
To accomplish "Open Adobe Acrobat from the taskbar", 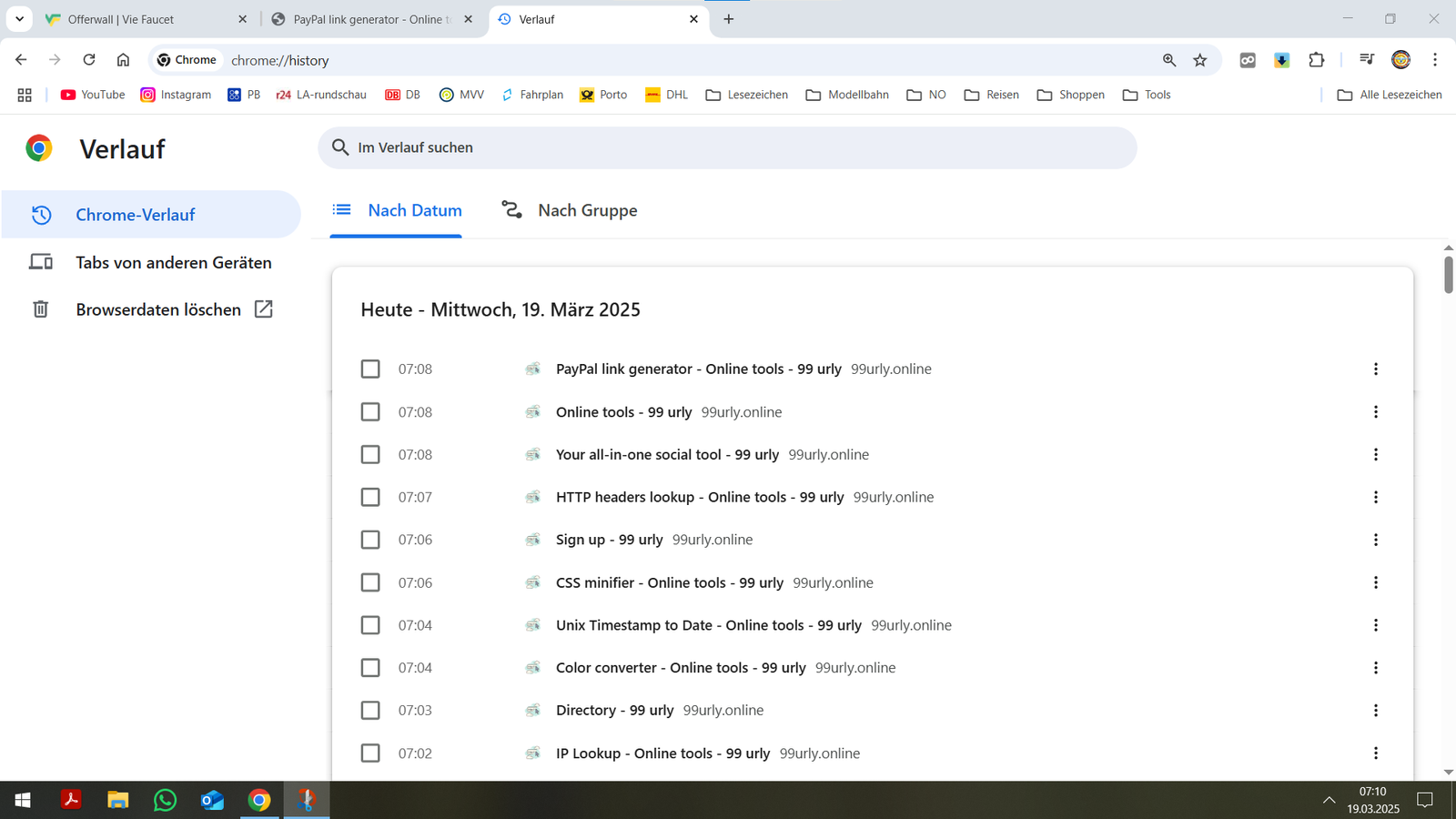I will pos(71,800).
